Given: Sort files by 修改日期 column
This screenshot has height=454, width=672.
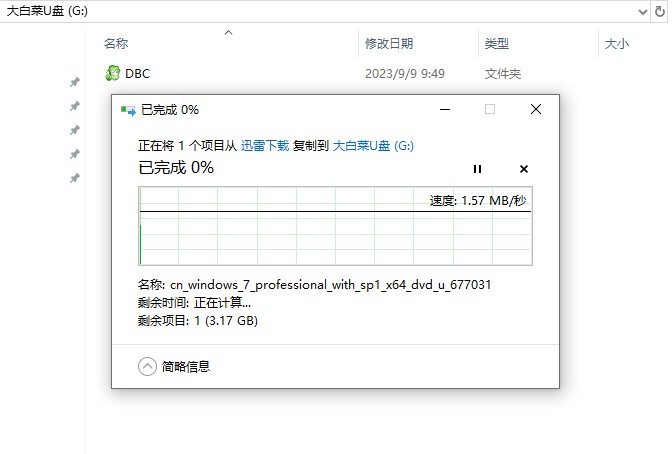Looking at the screenshot, I should point(389,43).
